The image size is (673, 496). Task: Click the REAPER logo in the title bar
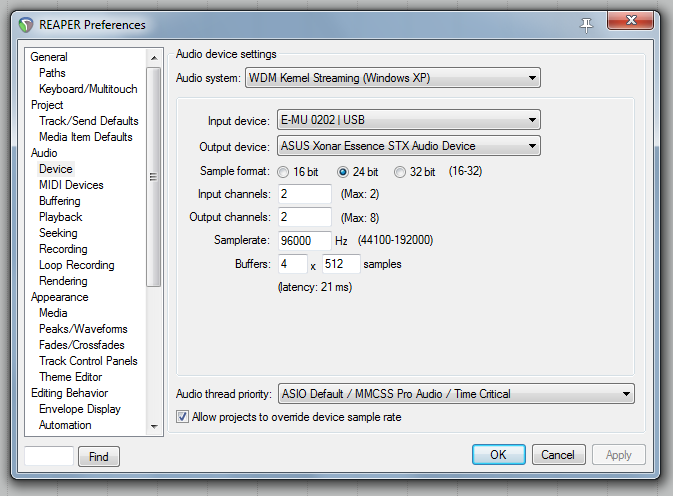26,25
